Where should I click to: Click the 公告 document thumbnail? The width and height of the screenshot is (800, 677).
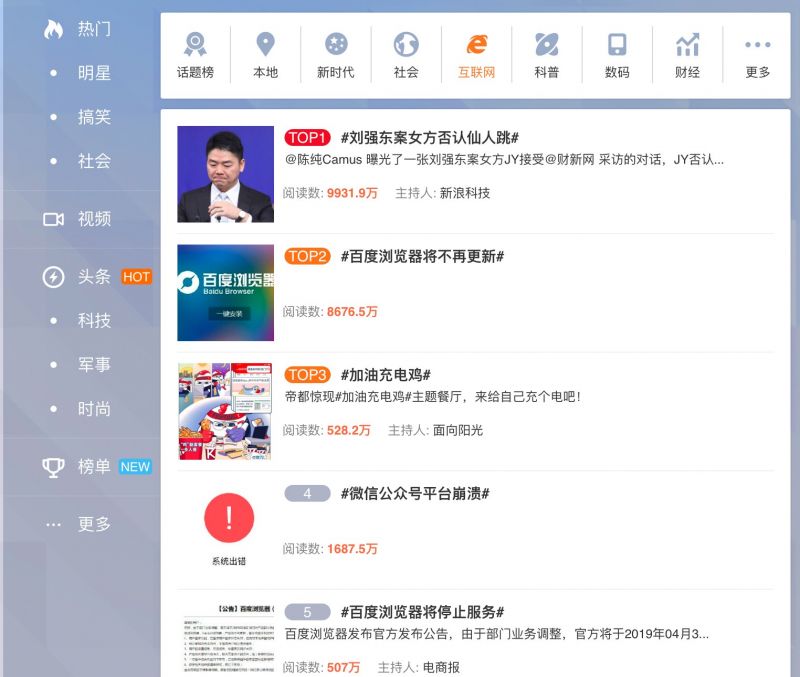(x=229, y=640)
